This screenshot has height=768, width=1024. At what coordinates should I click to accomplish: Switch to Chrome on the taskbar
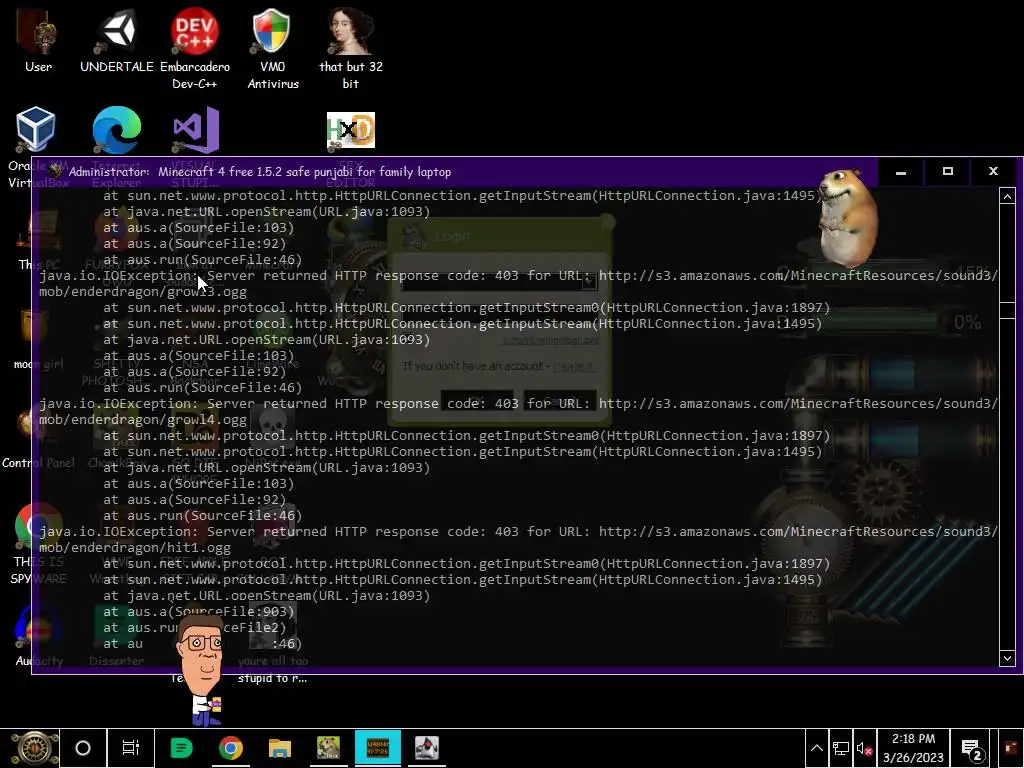click(231, 748)
